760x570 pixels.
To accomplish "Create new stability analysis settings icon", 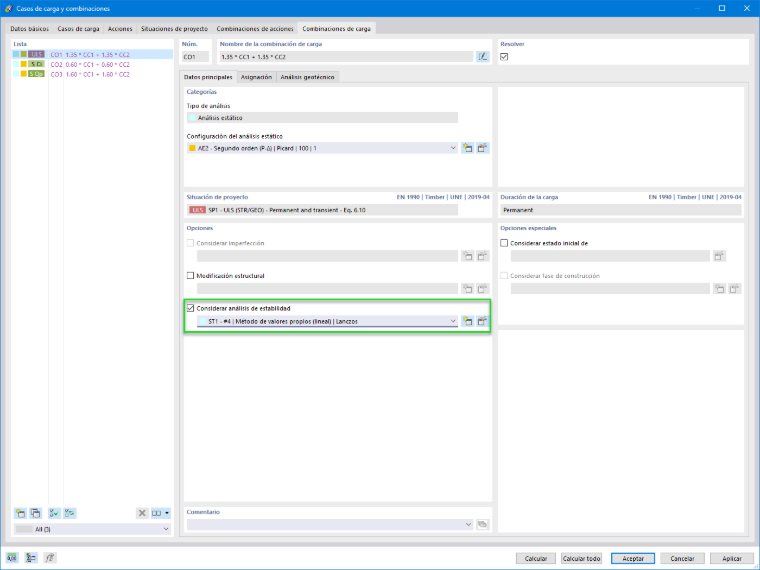I will (x=467, y=321).
